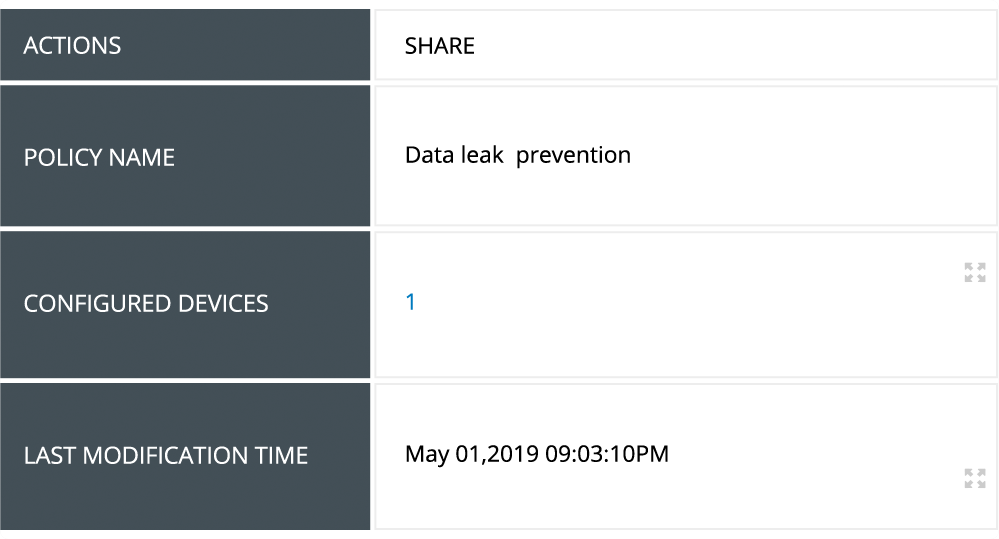
Task: Expand the Configured Devices row icon
Action: click(974, 272)
